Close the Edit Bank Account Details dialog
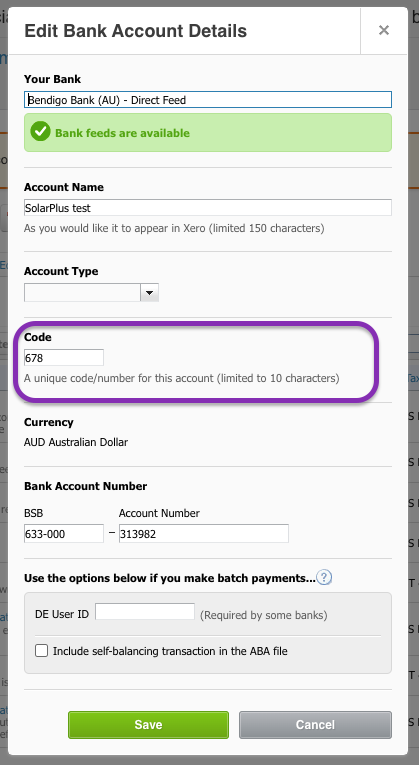This screenshot has height=765, width=419. pos(384,30)
